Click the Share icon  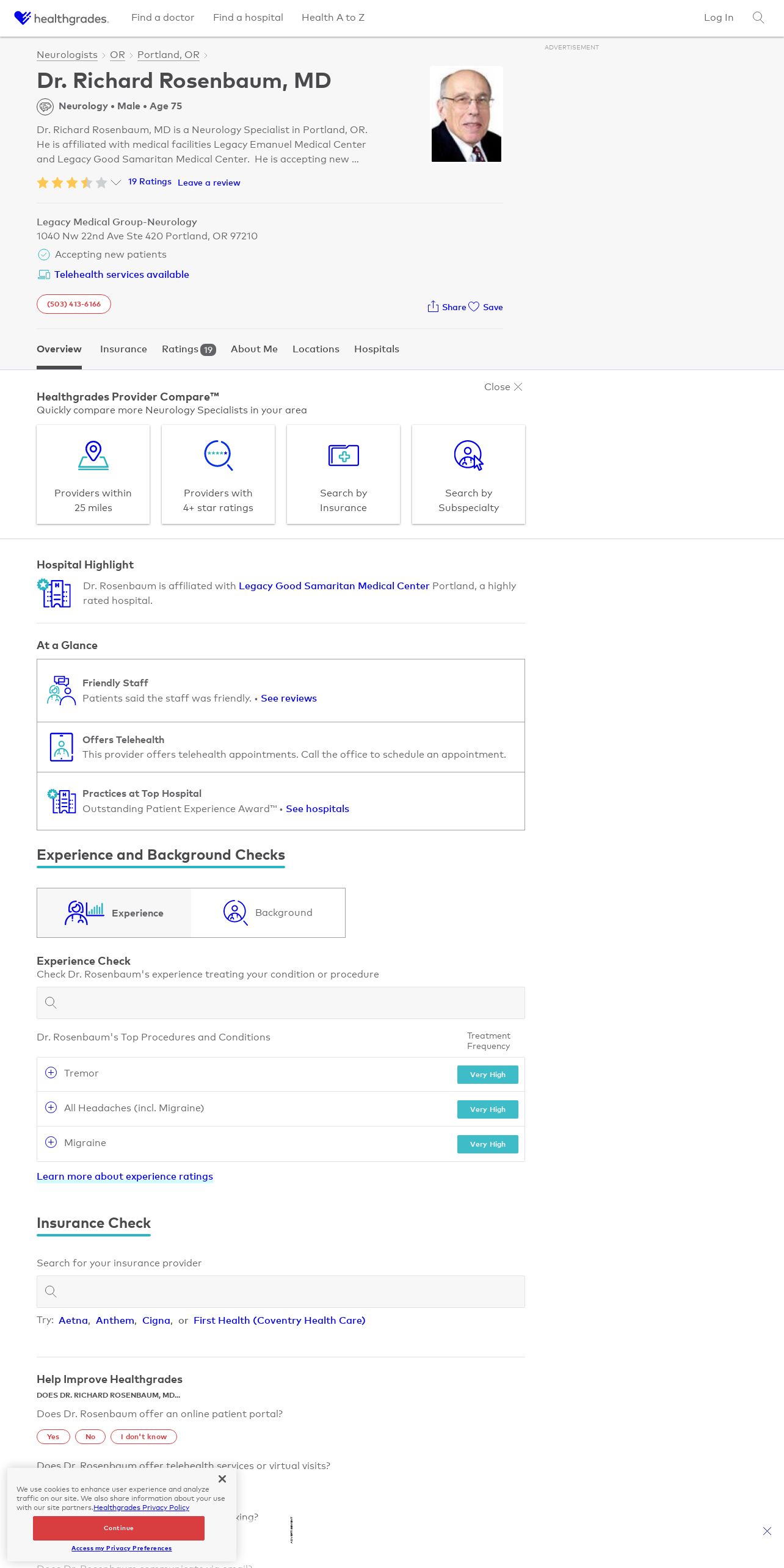[433, 307]
